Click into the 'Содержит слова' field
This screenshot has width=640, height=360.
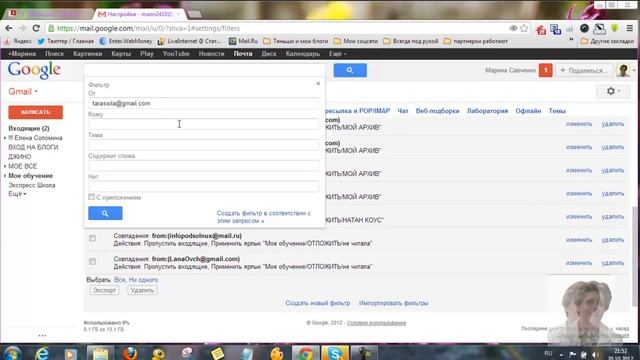[x=203, y=166]
